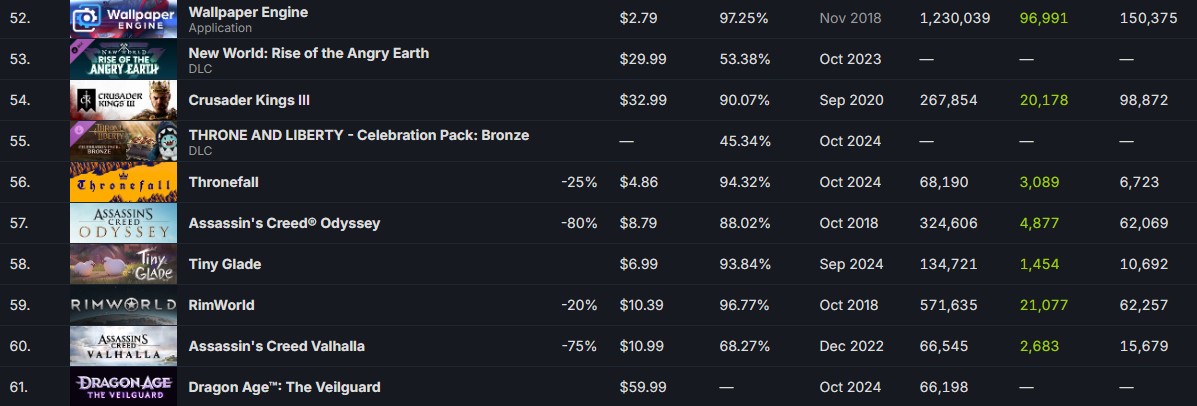Click the Crusader Kings III title link
The width and height of the screenshot is (1197, 406).
click(249, 100)
